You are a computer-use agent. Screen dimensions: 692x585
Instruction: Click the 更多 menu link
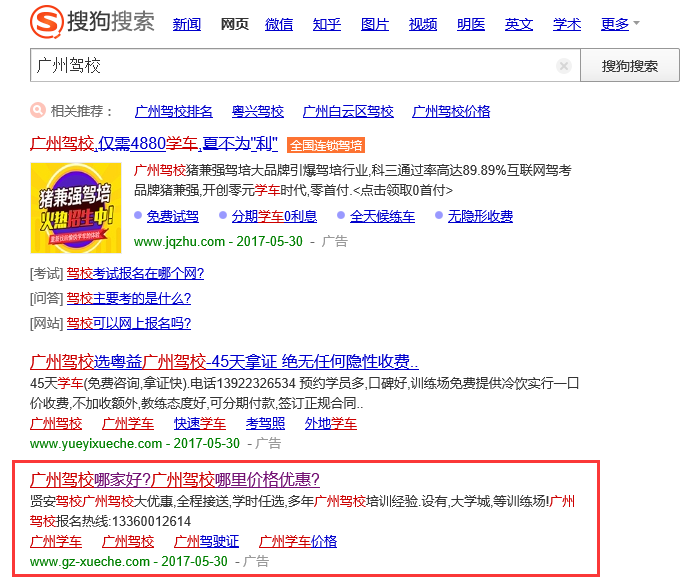coord(615,24)
